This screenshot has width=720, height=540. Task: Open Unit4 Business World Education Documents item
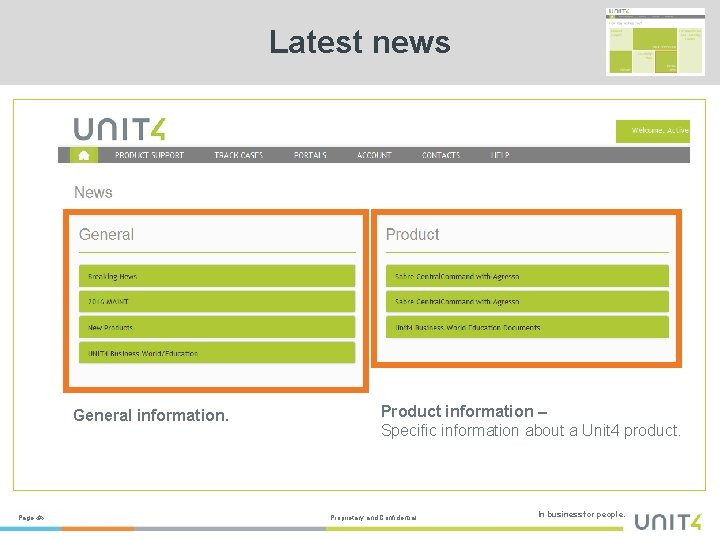pos(527,327)
